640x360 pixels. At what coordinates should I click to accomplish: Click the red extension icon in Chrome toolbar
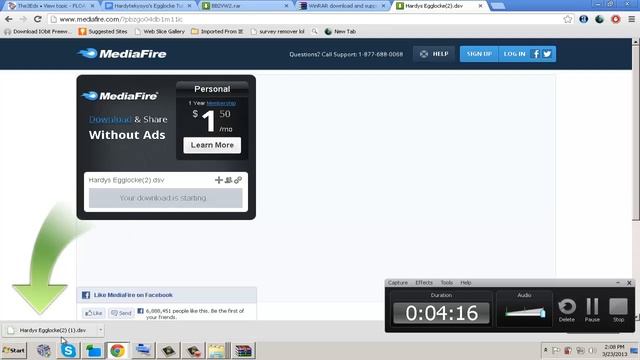tap(616, 19)
